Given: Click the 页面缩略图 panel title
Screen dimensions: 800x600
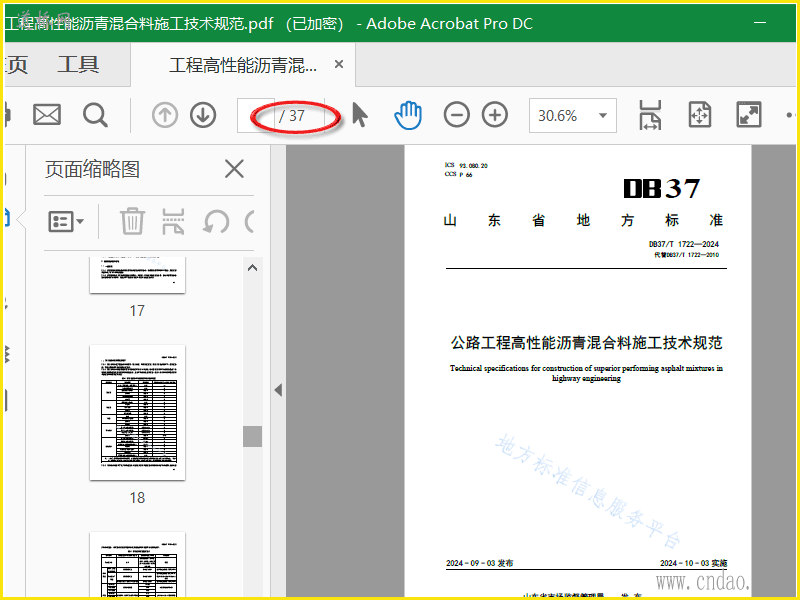Looking at the screenshot, I should click(x=92, y=169).
